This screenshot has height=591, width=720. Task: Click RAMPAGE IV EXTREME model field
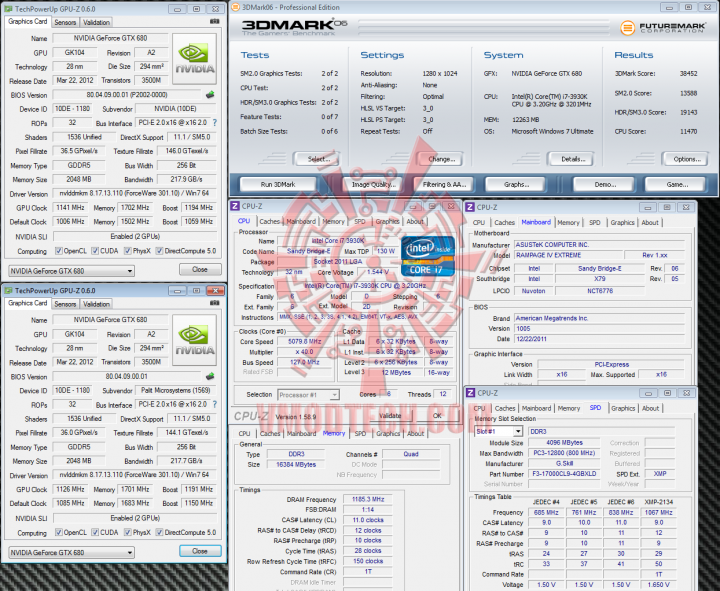pos(568,255)
